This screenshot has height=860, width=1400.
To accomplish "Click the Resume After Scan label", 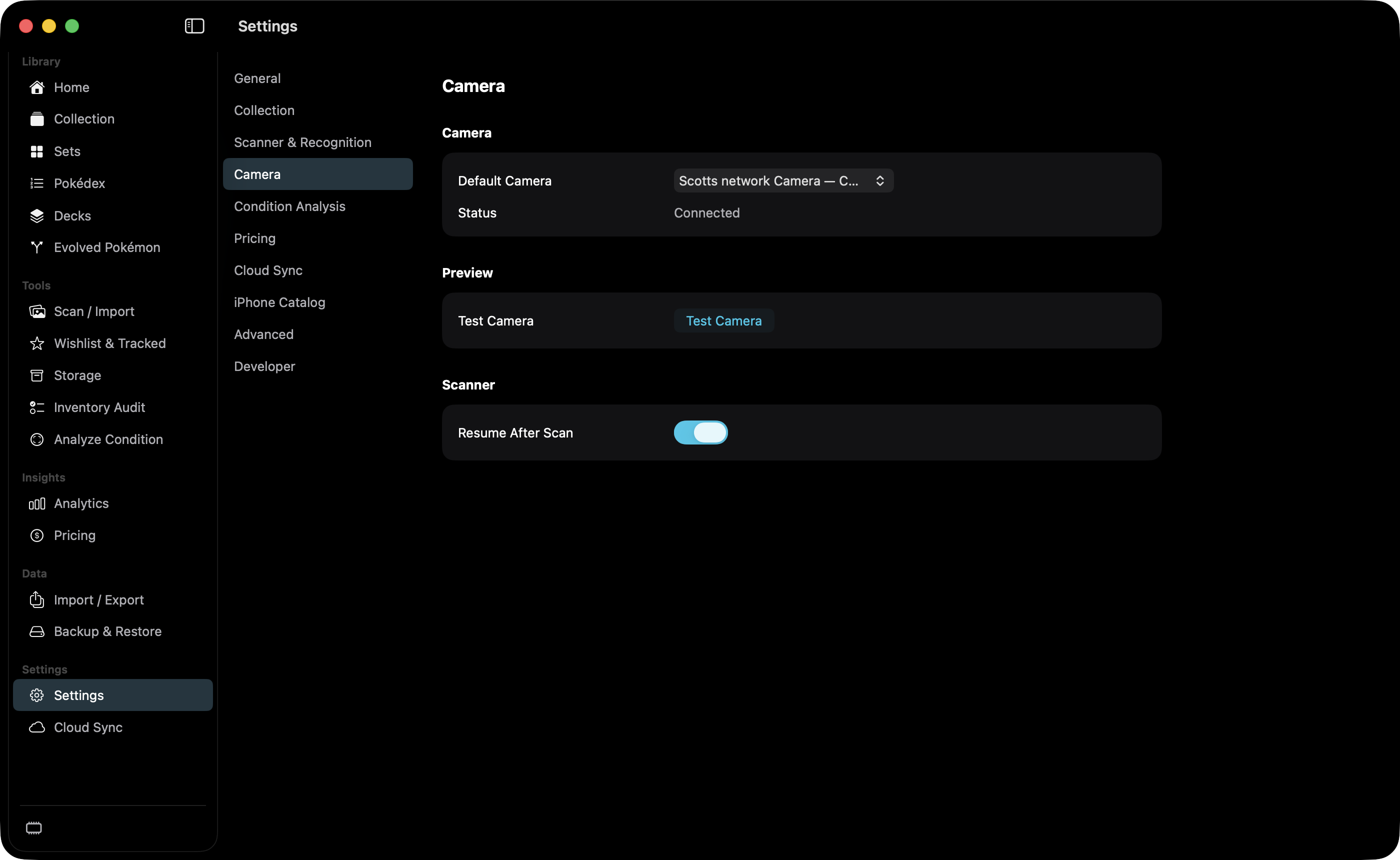I will 515,433.
